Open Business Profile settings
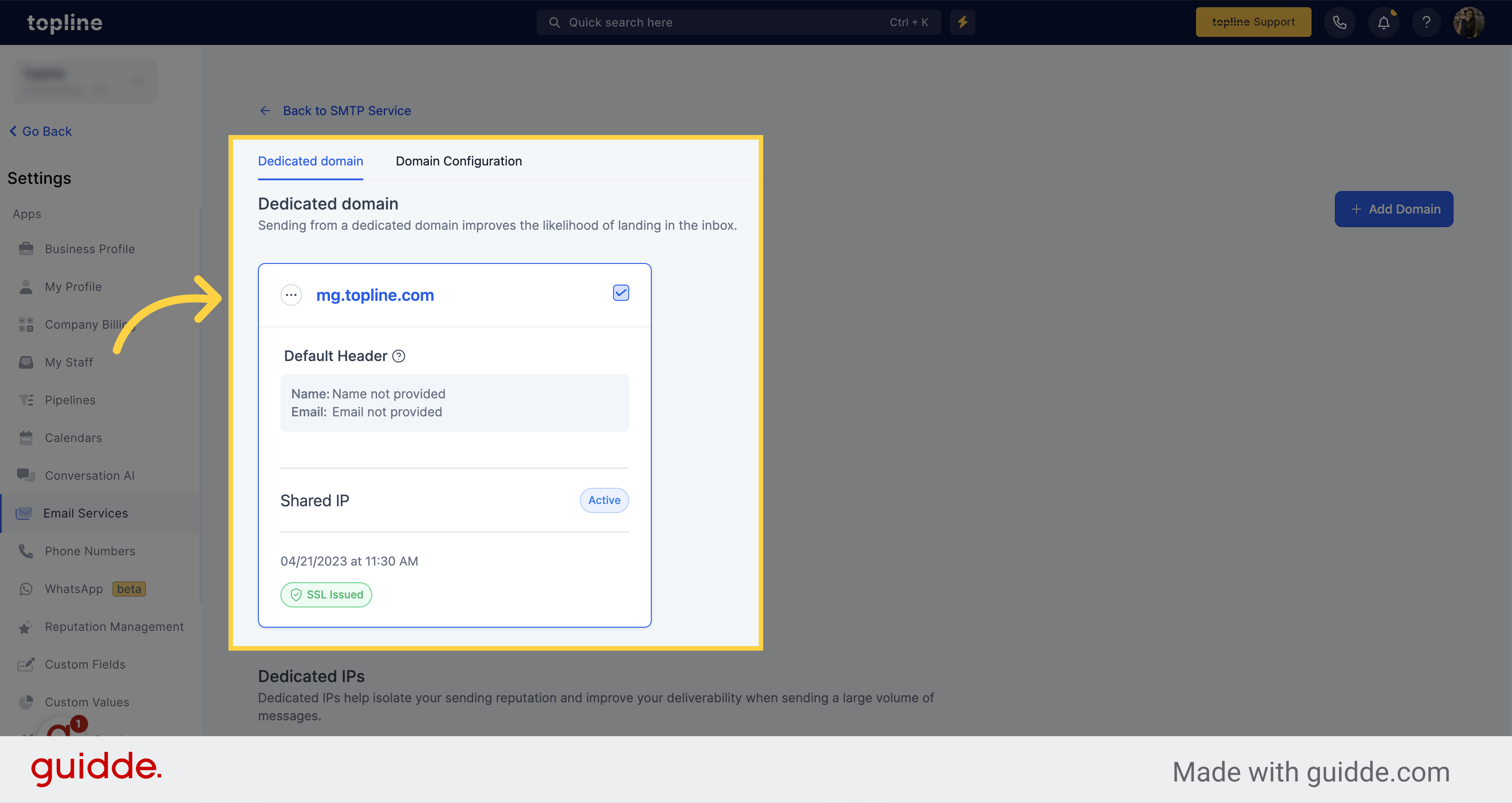This screenshot has height=803, width=1512. click(x=90, y=250)
